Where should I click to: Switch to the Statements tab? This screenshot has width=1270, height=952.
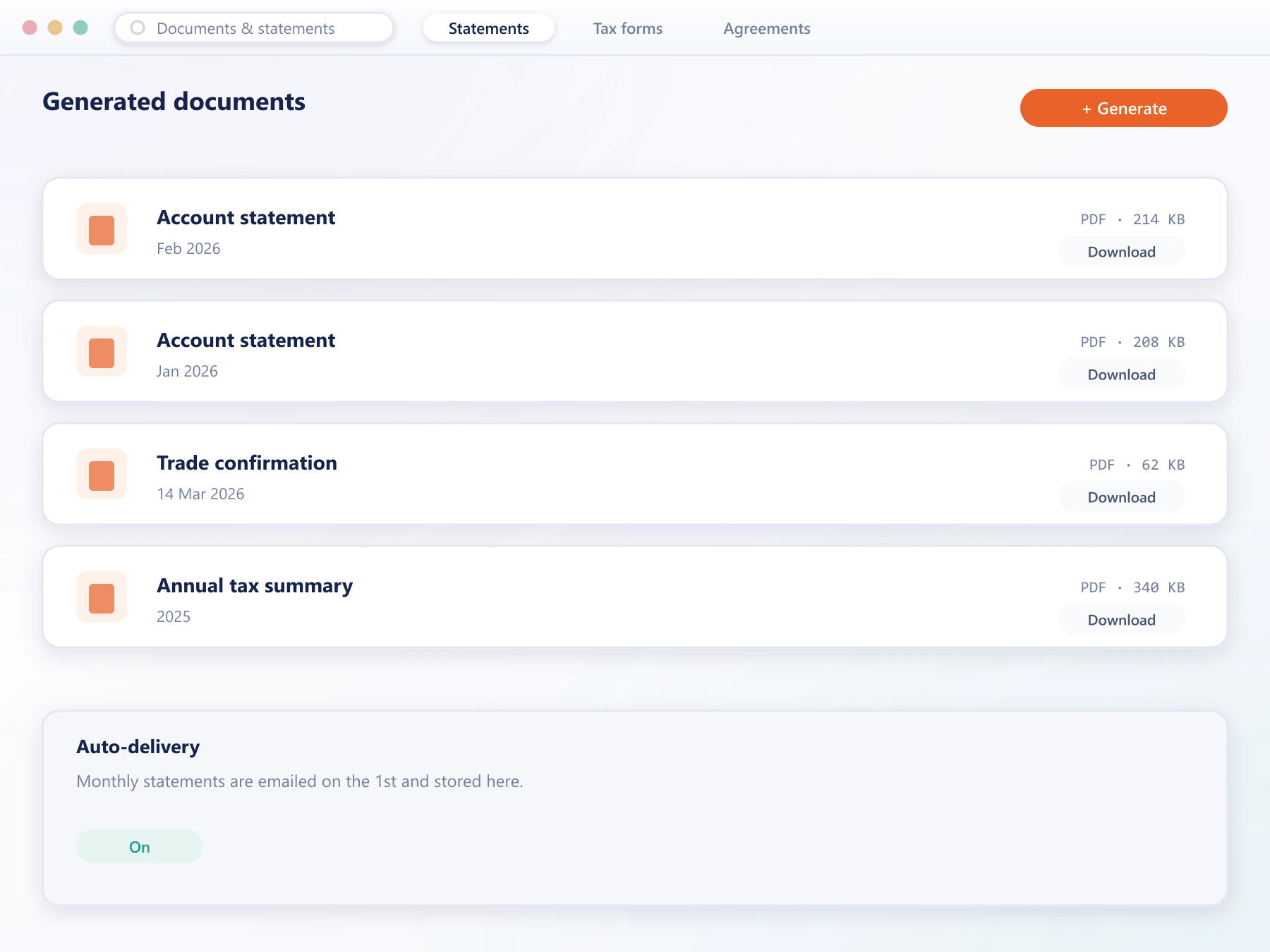[x=489, y=28]
